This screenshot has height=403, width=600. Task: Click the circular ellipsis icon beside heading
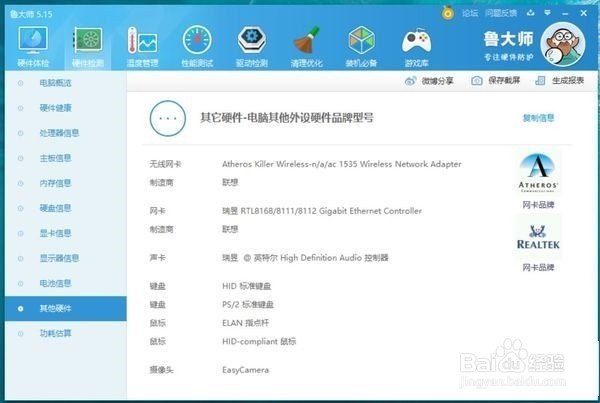(x=168, y=118)
